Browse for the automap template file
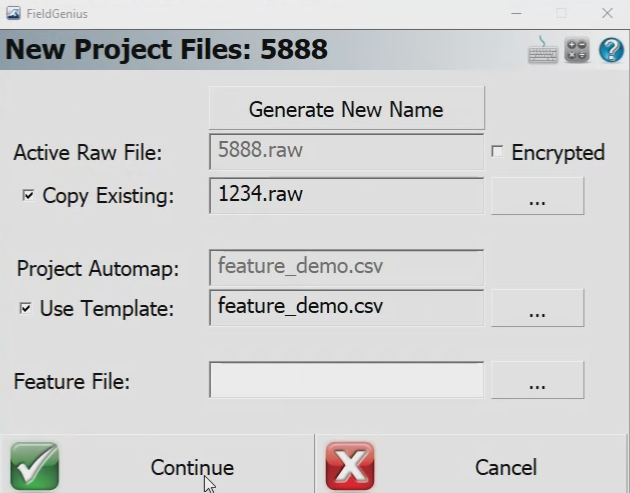The image size is (630, 493). click(x=537, y=308)
